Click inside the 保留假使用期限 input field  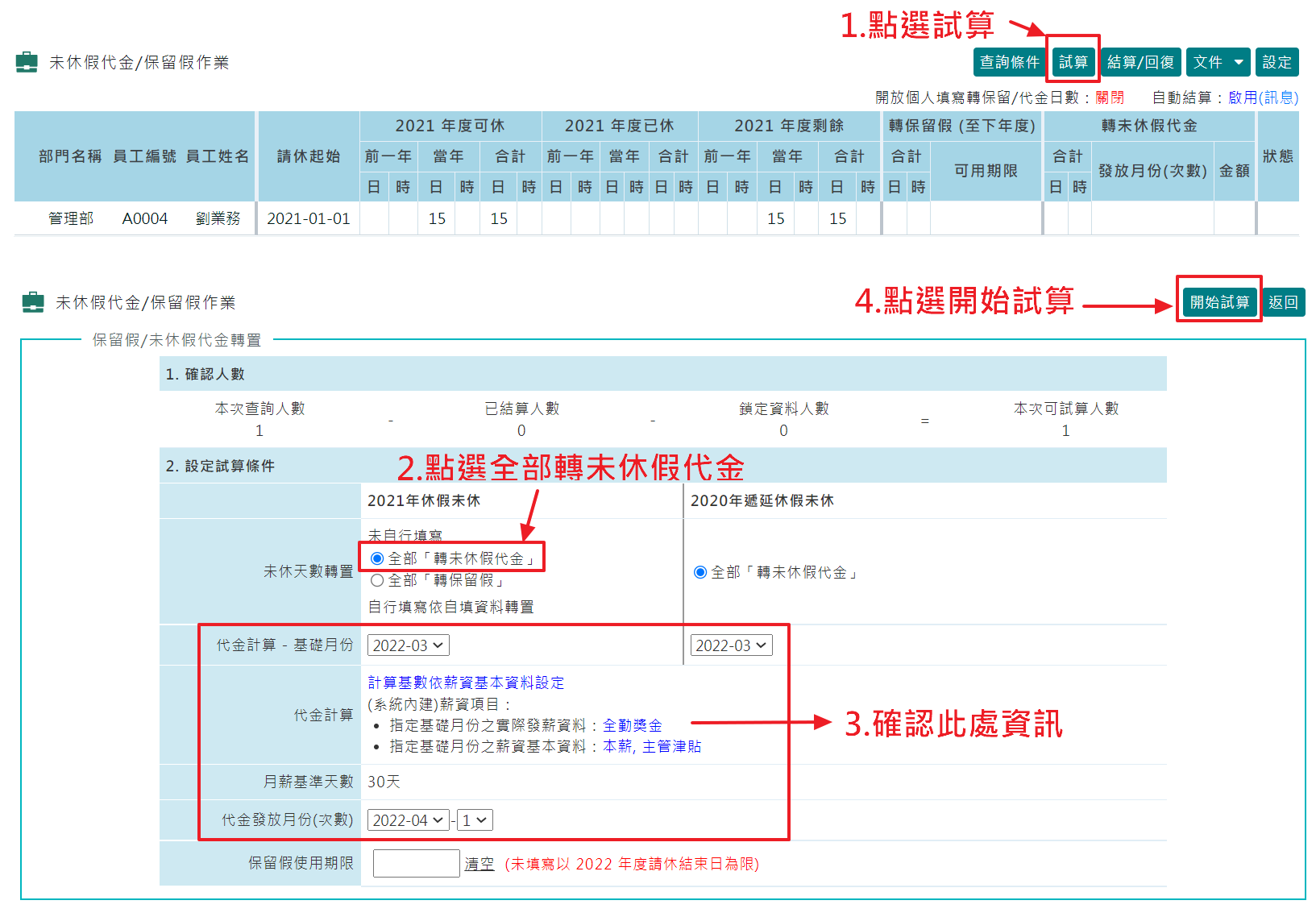416,862
